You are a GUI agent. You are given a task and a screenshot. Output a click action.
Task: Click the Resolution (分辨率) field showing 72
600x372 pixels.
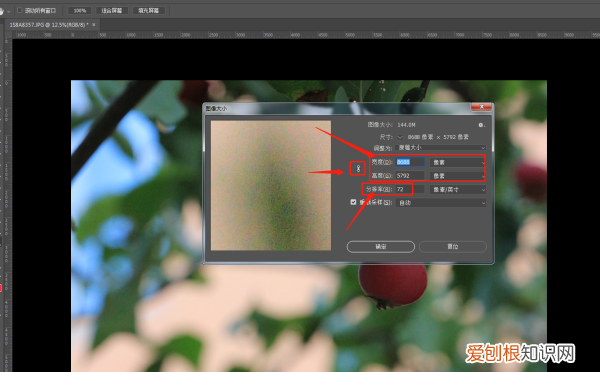[410, 189]
